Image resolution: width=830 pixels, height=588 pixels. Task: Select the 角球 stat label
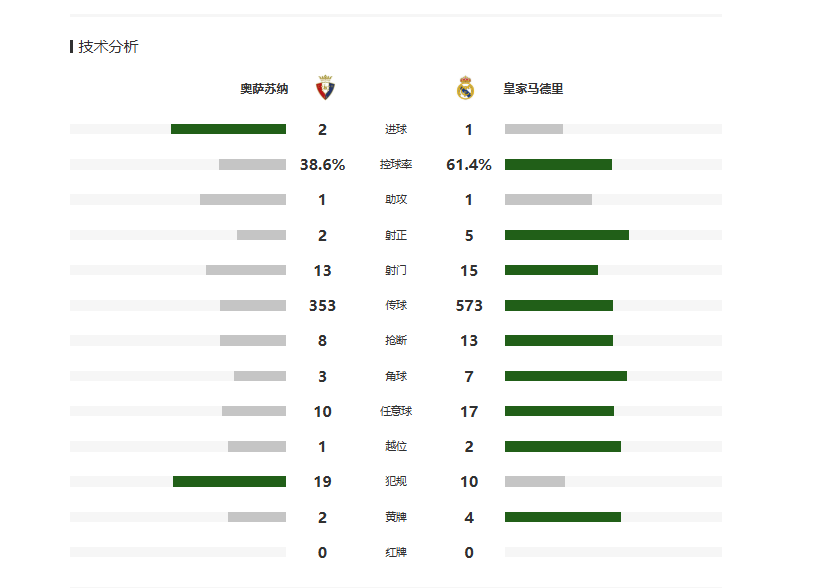pos(395,376)
